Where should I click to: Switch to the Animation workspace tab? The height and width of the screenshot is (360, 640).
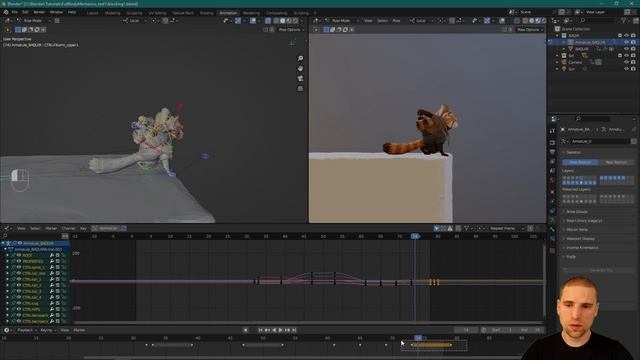click(228, 13)
